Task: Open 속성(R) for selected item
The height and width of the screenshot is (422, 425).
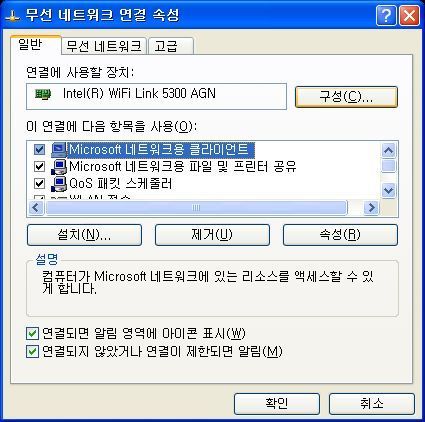Action: (340, 235)
